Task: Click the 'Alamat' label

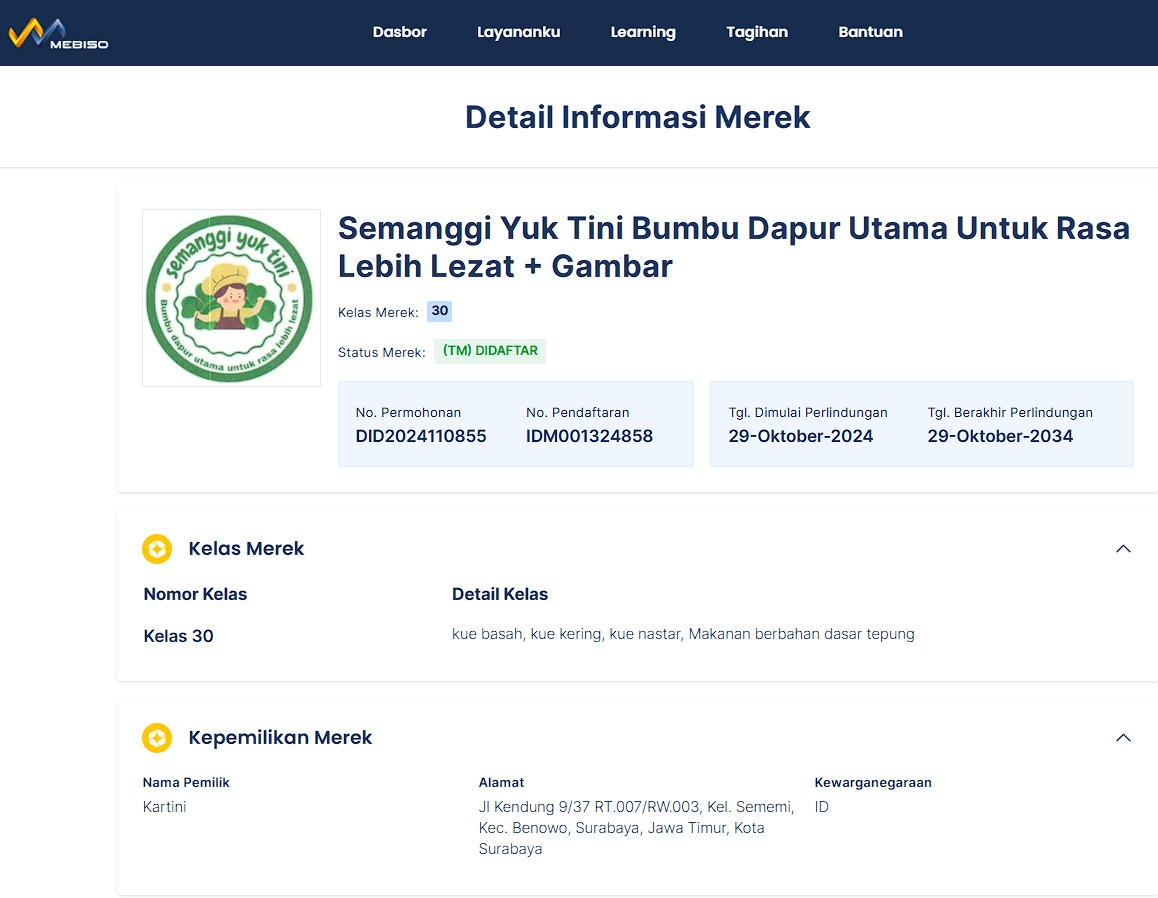Action: 501,782
